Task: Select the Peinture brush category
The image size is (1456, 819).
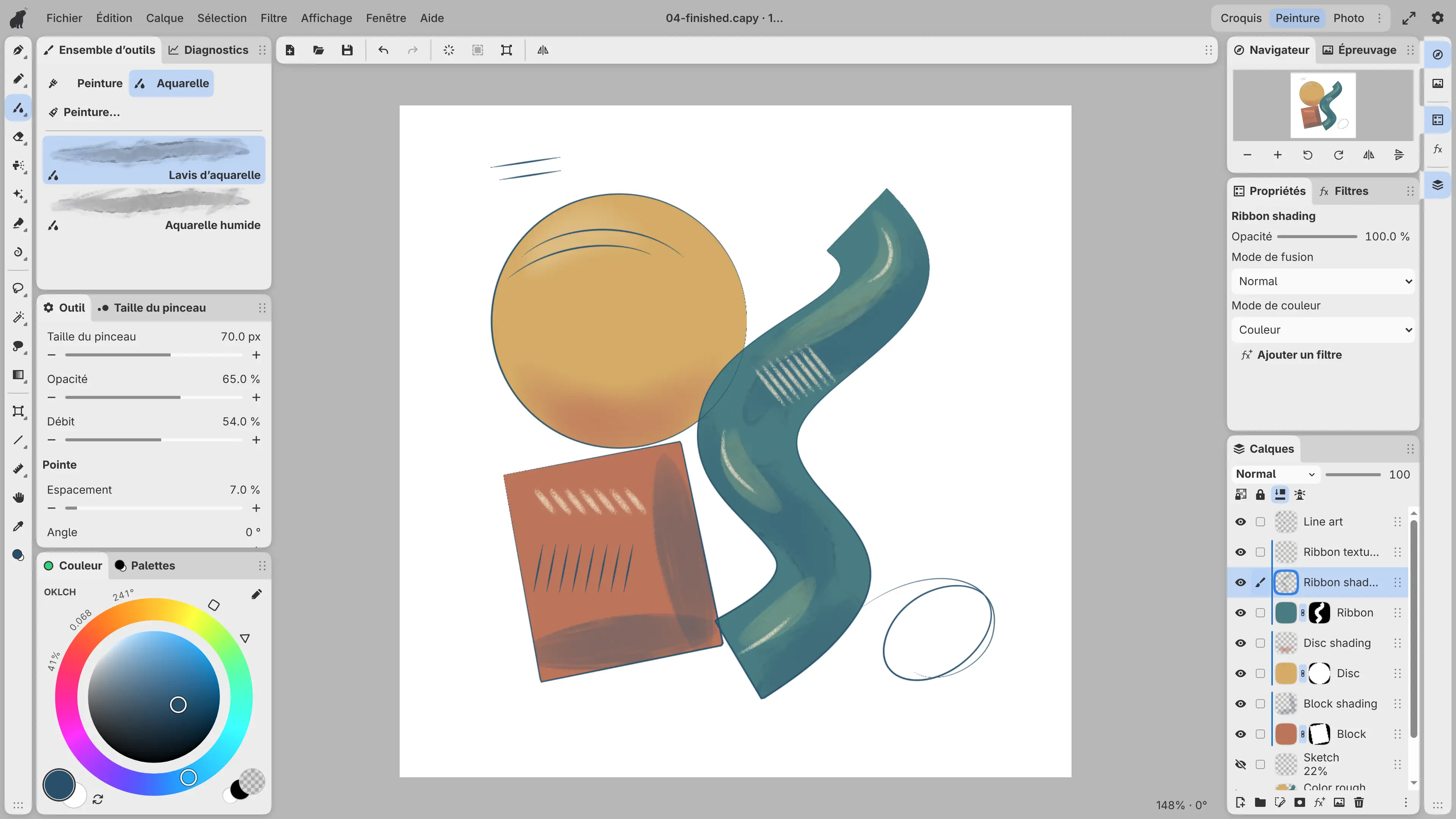Action: 86,84
